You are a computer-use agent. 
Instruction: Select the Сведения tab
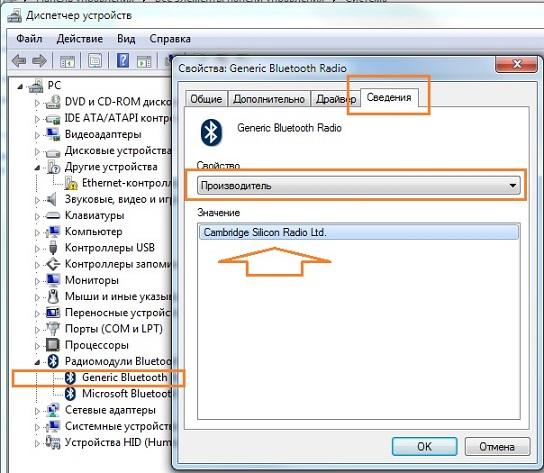[389, 98]
